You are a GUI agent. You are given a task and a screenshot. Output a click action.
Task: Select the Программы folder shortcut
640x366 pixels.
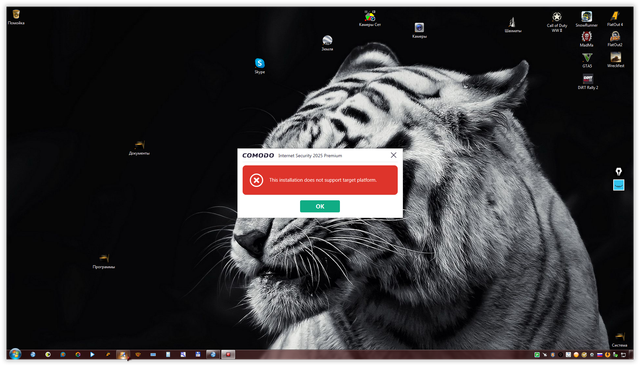(104, 261)
